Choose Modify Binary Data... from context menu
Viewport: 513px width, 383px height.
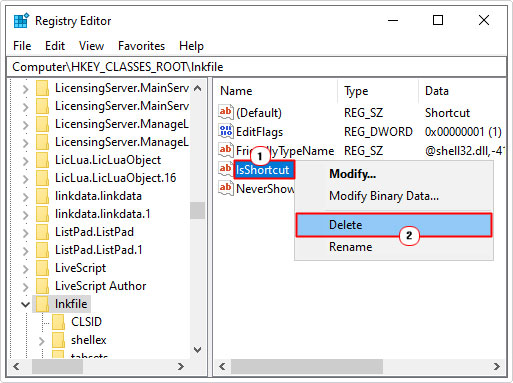[394, 196]
